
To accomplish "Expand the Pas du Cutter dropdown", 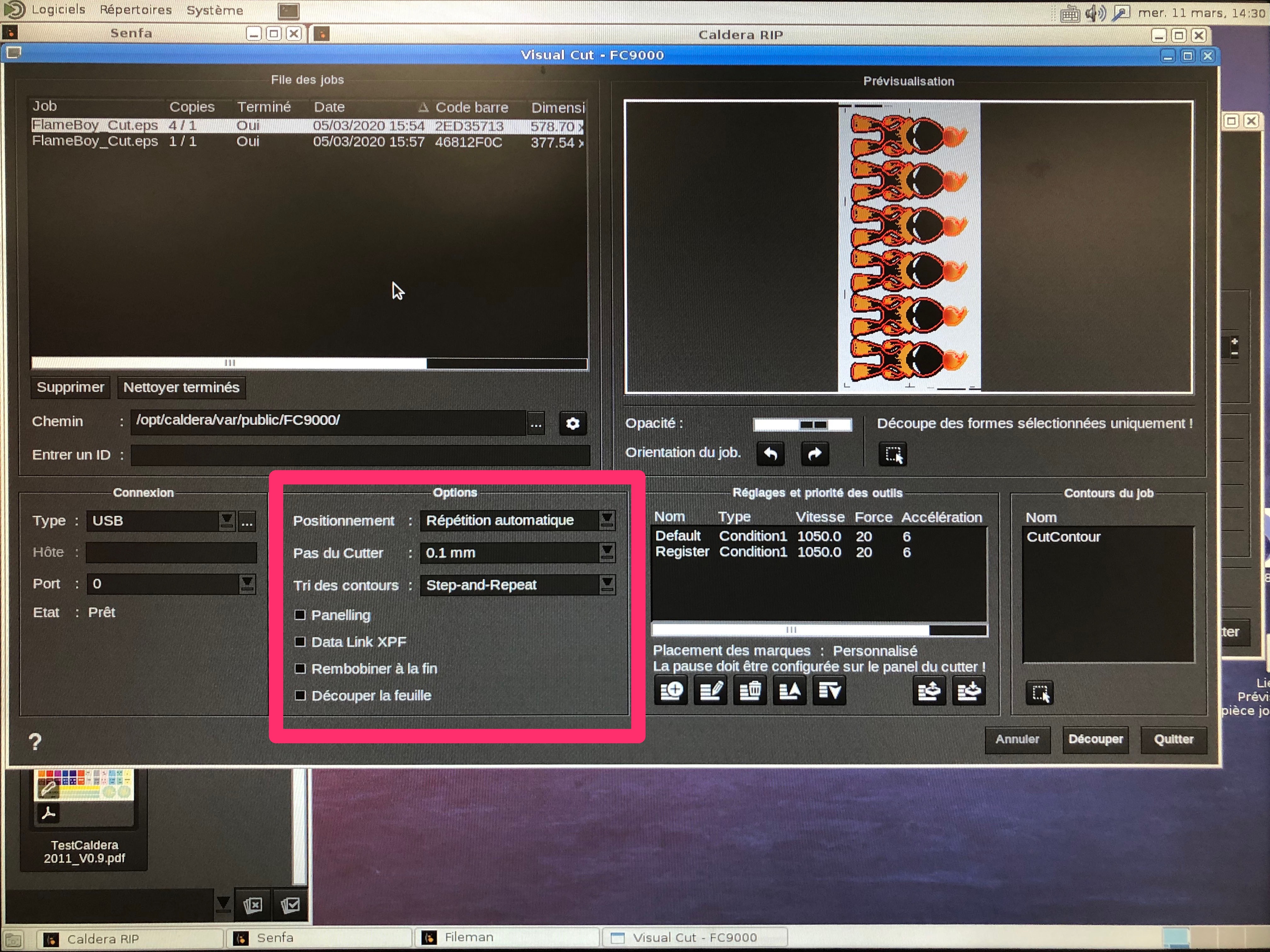I will point(607,552).
